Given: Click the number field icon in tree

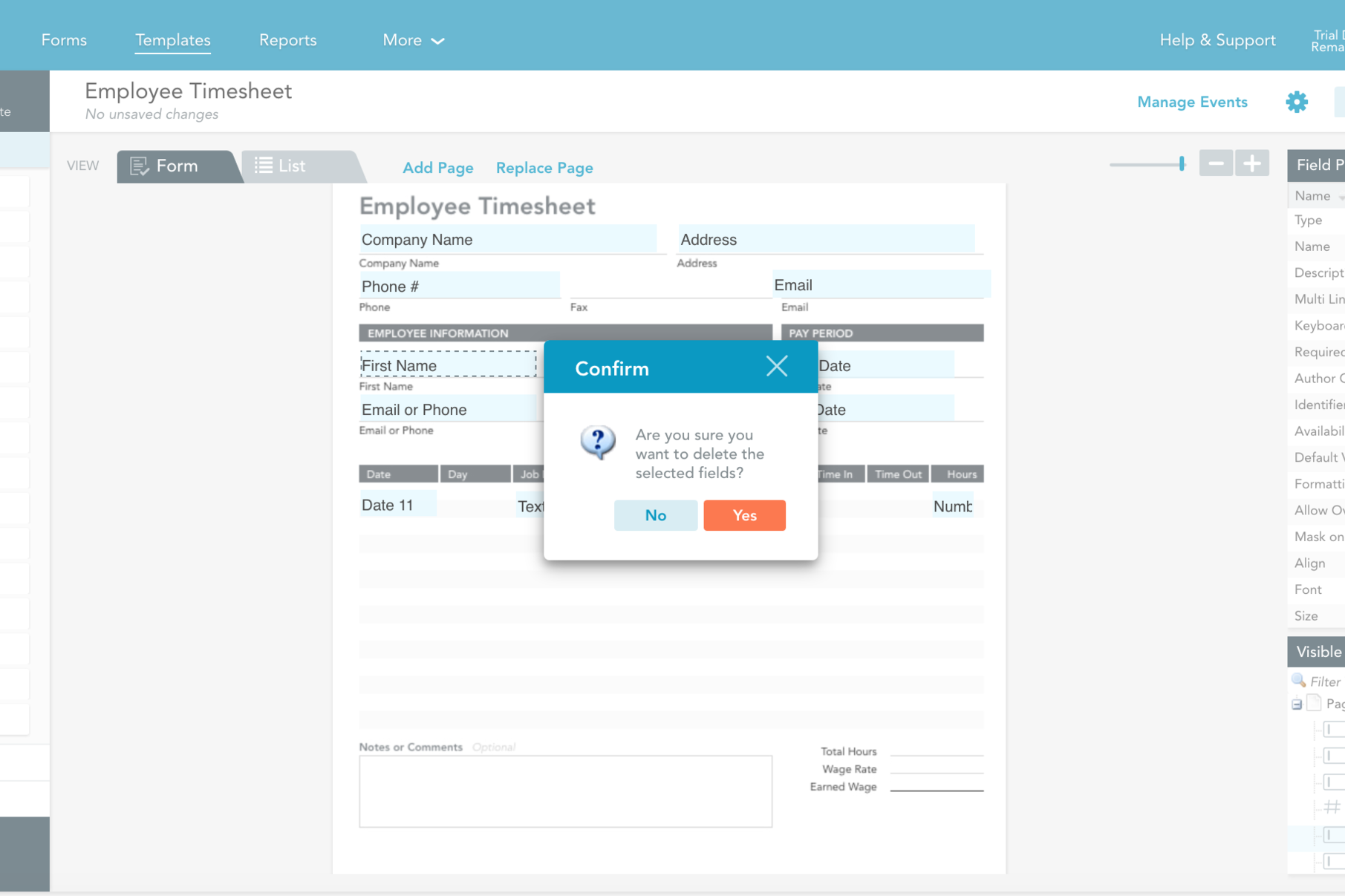Looking at the screenshot, I should (x=1332, y=807).
